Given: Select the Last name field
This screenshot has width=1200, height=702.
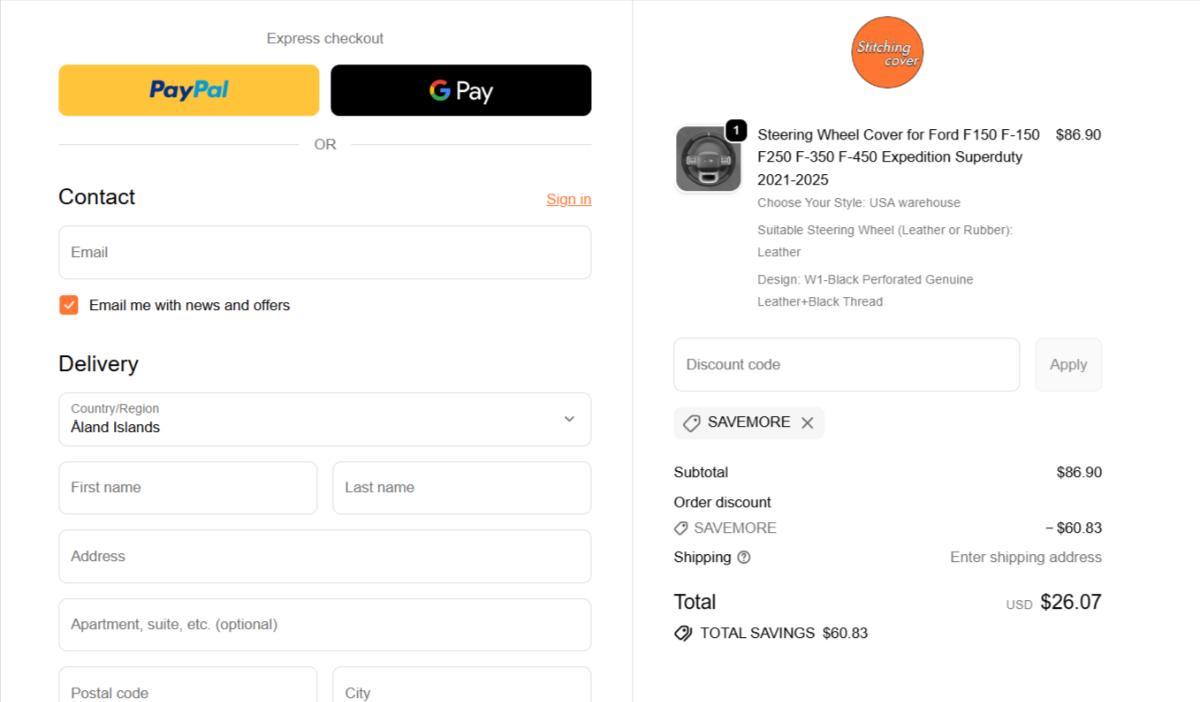Looking at the screenshot, I should (461, 488).
